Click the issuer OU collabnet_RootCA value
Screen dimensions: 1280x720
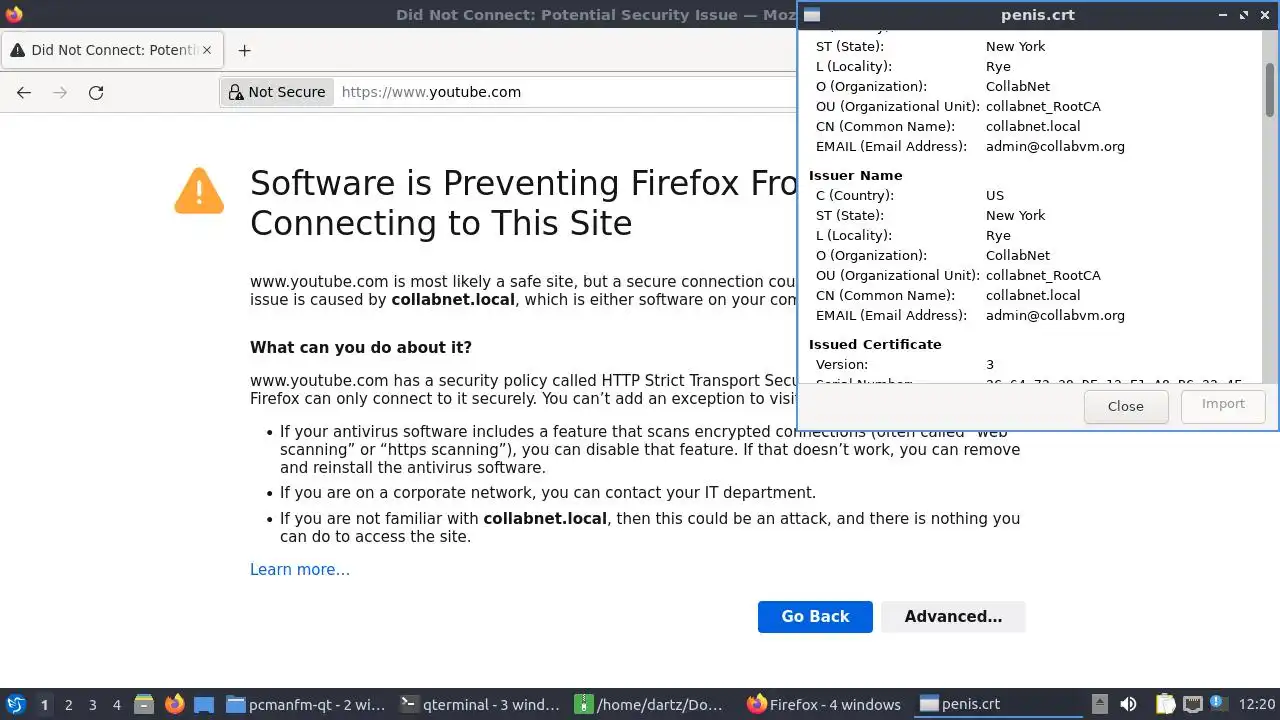coord(1043,275)
